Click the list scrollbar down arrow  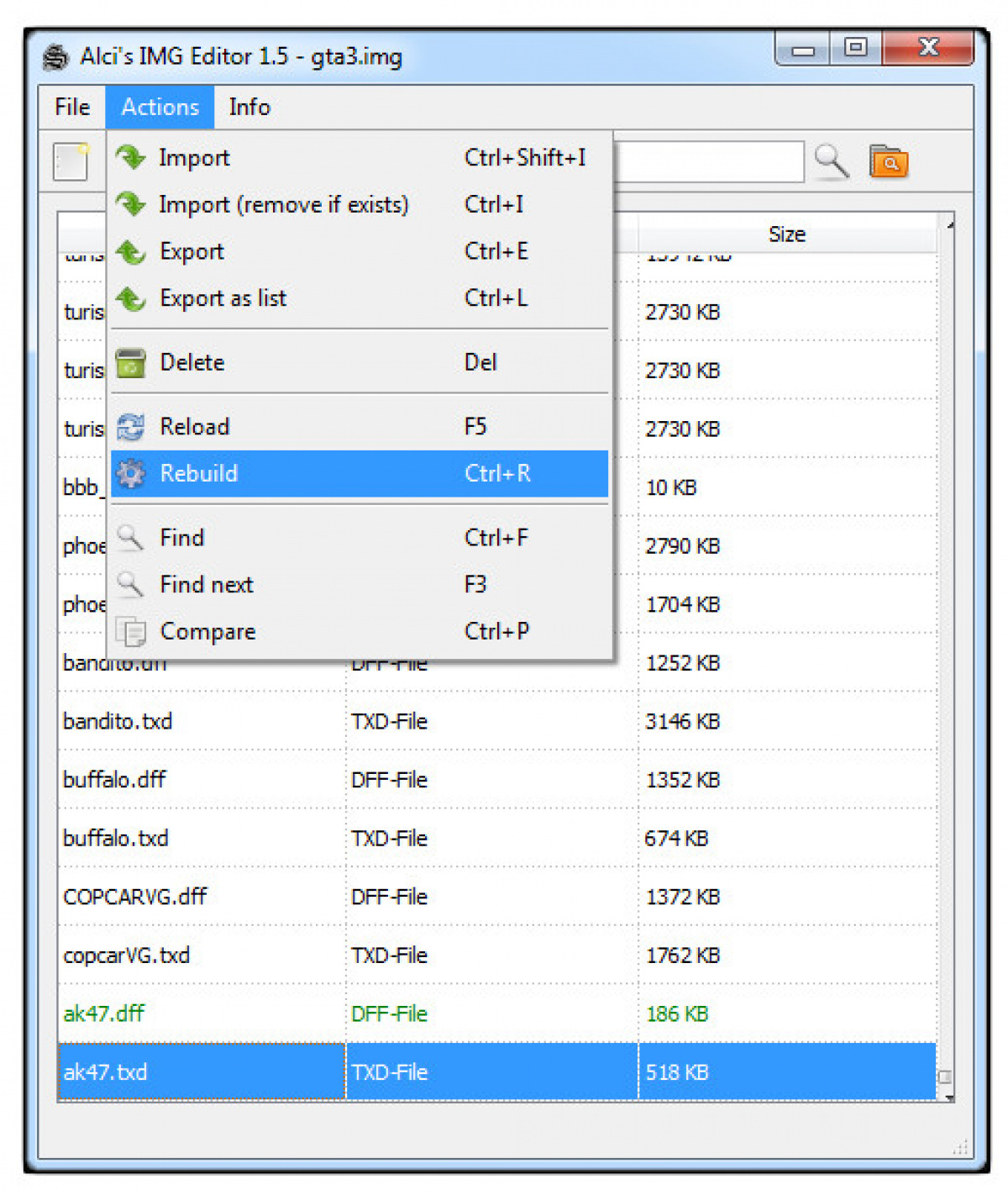pyautogui.click(x=949, y=1097)
